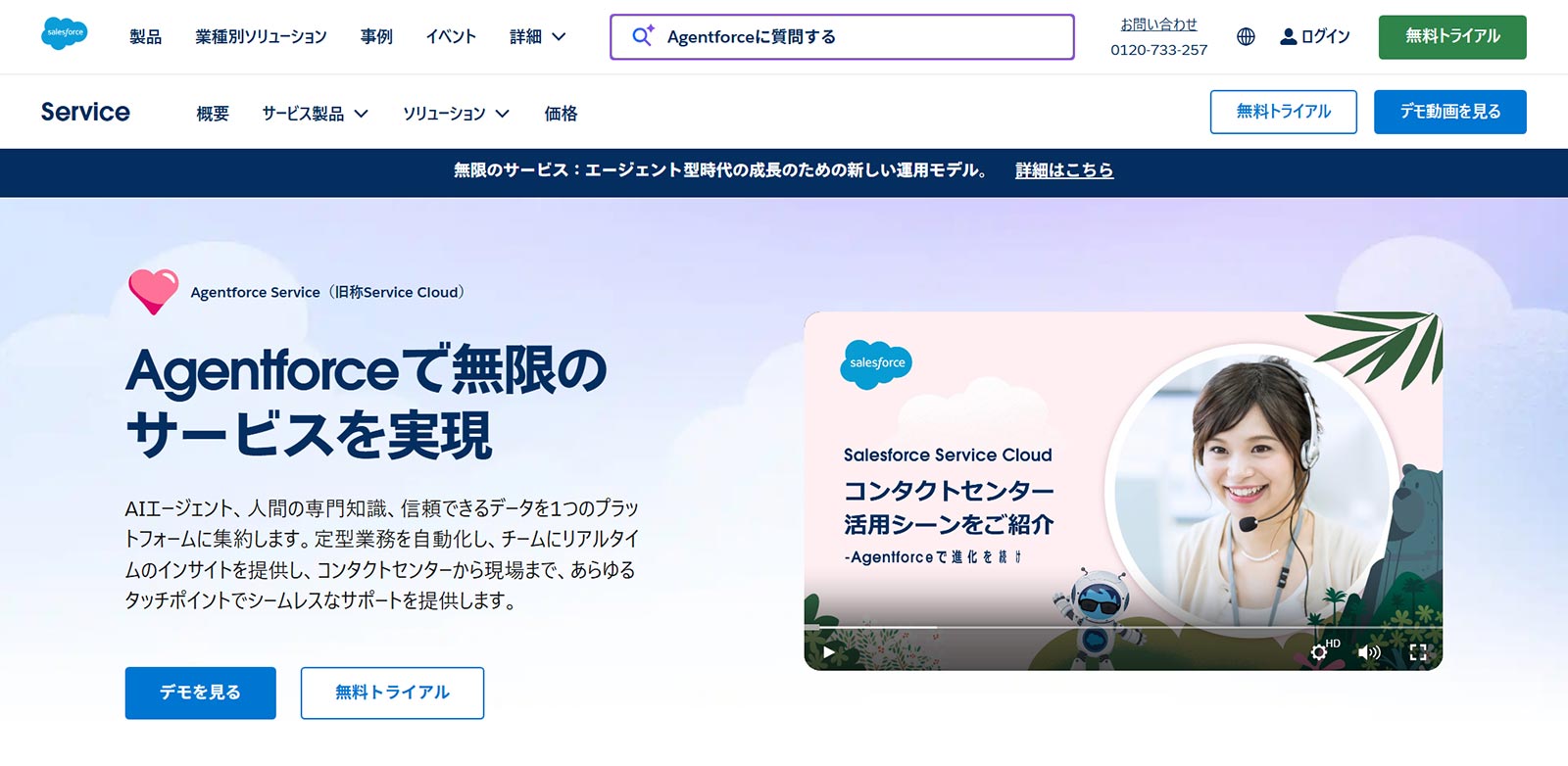Open the 業種別ソリューション menu
1568x766 pixels.
coord(261,36)
